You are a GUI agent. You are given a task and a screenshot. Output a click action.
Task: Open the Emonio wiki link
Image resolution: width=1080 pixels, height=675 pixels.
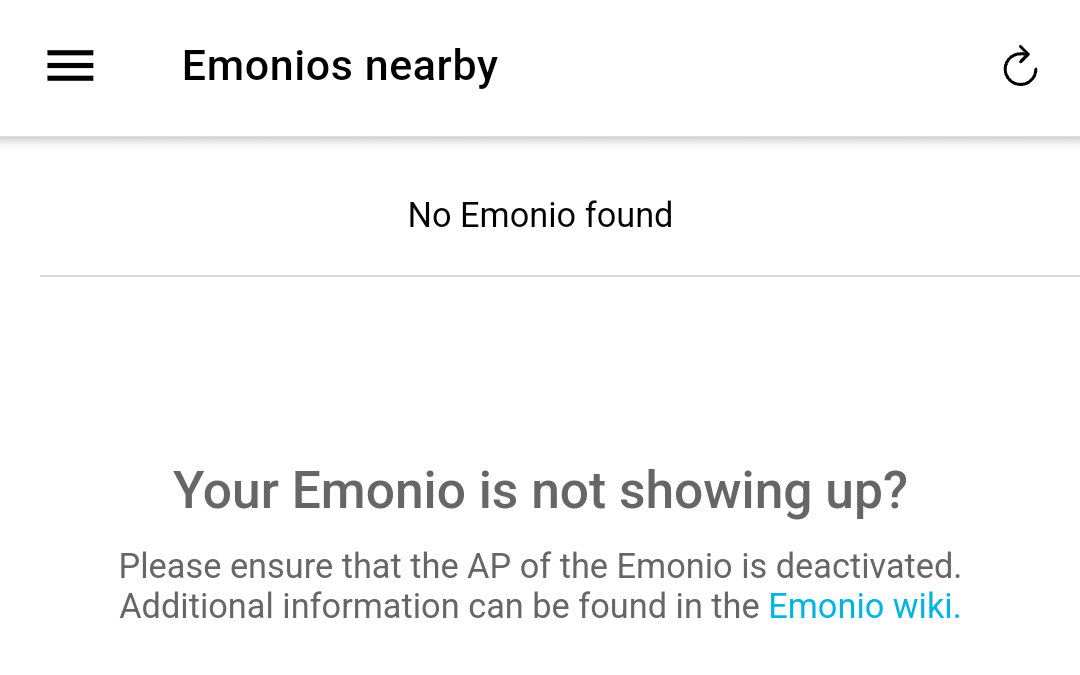pos(864,606)
